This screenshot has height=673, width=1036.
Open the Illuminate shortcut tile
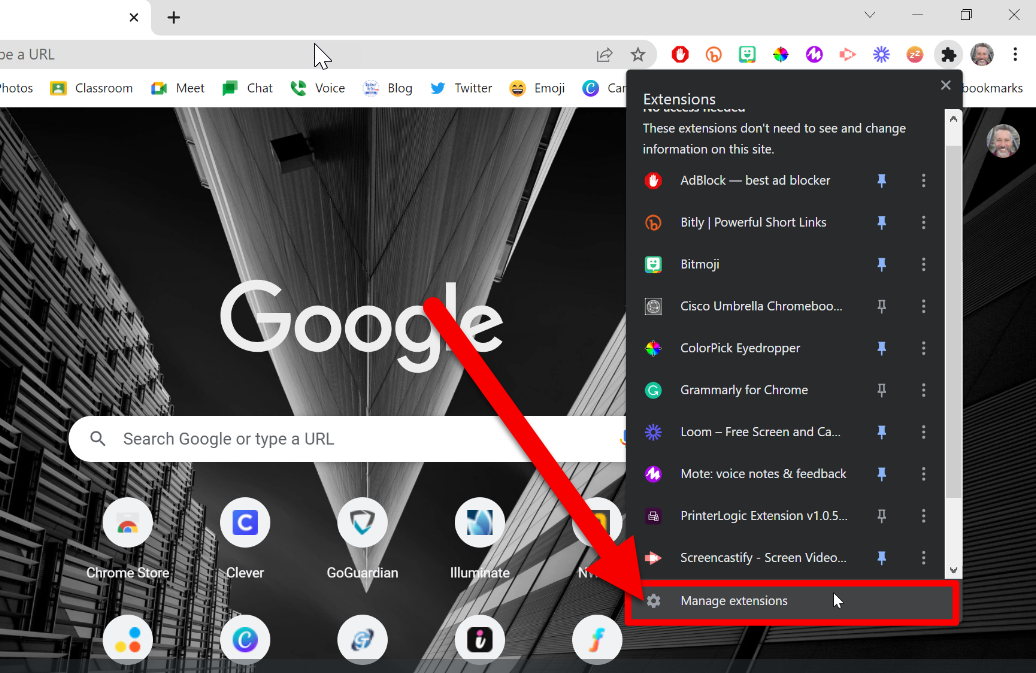click(480, 538)
